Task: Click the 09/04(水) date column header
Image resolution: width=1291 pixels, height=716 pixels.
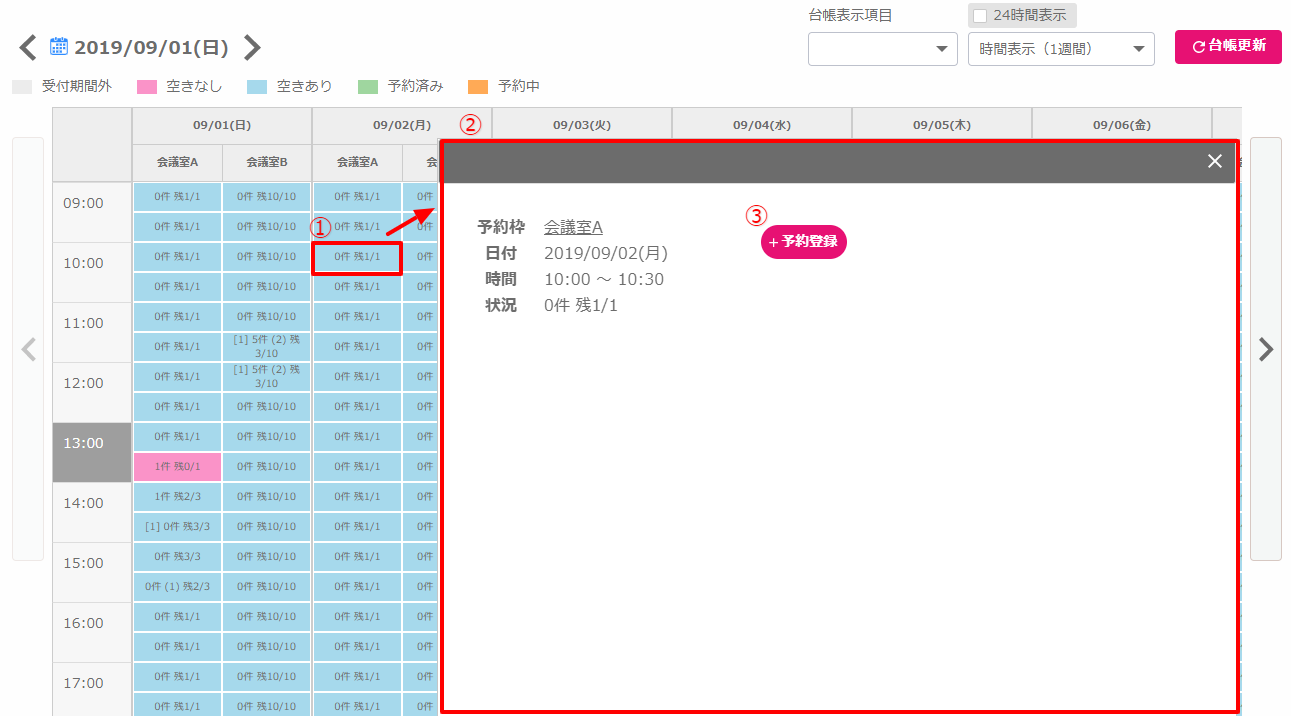Action: click(761, 126)
